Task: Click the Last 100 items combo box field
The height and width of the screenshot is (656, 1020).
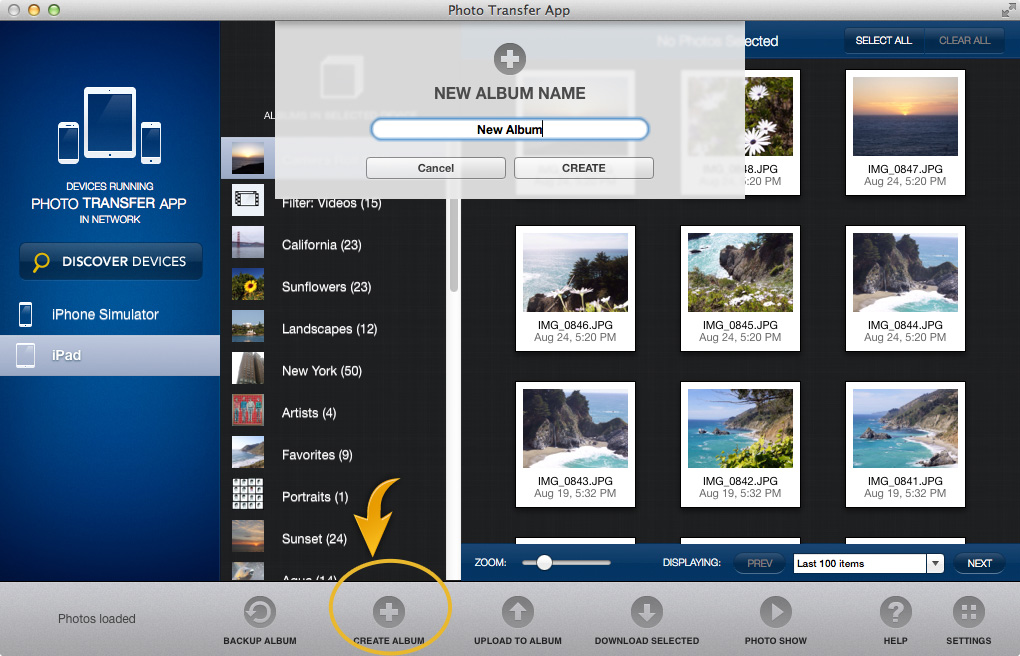Action: [860, 563]
